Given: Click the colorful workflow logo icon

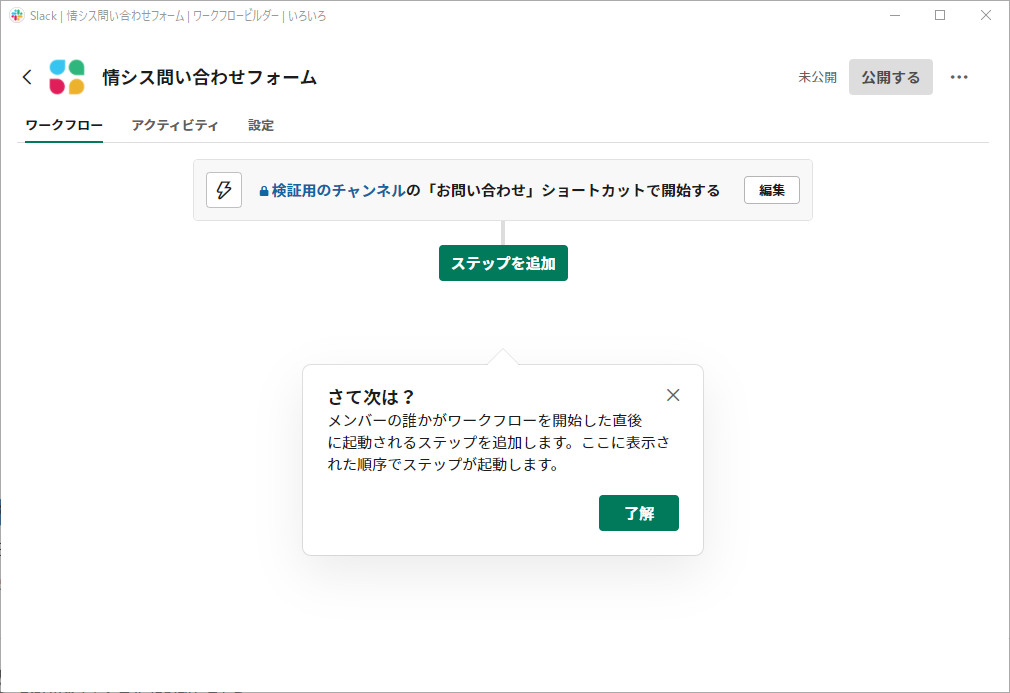Looking at the screenshot, I should 66,76.
